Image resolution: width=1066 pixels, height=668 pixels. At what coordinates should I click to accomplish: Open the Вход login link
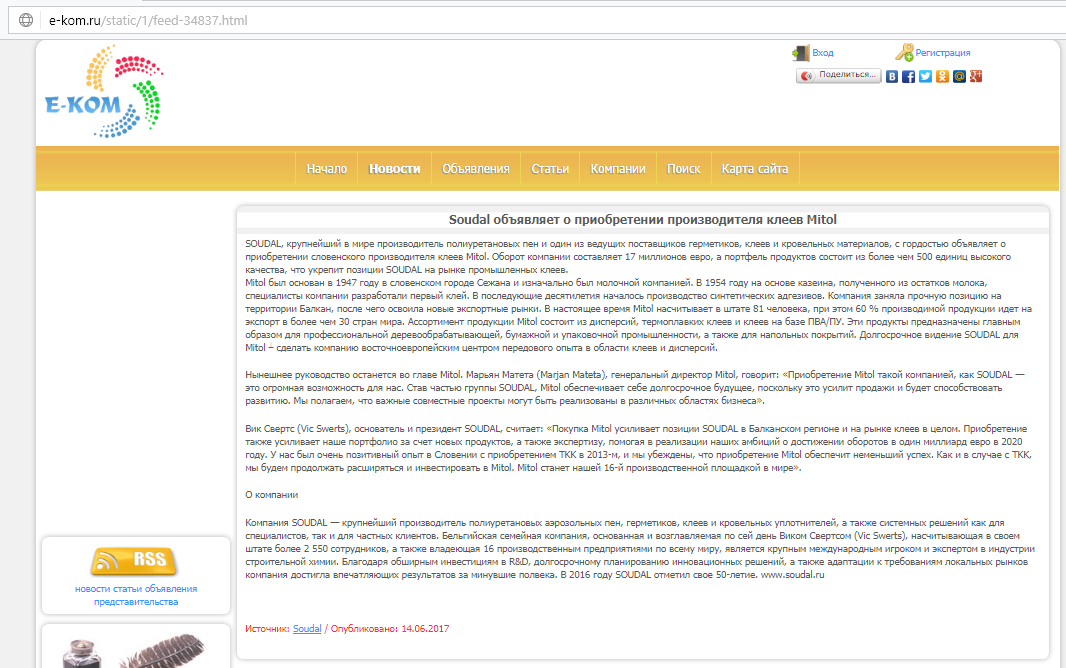tap(823, 53)
